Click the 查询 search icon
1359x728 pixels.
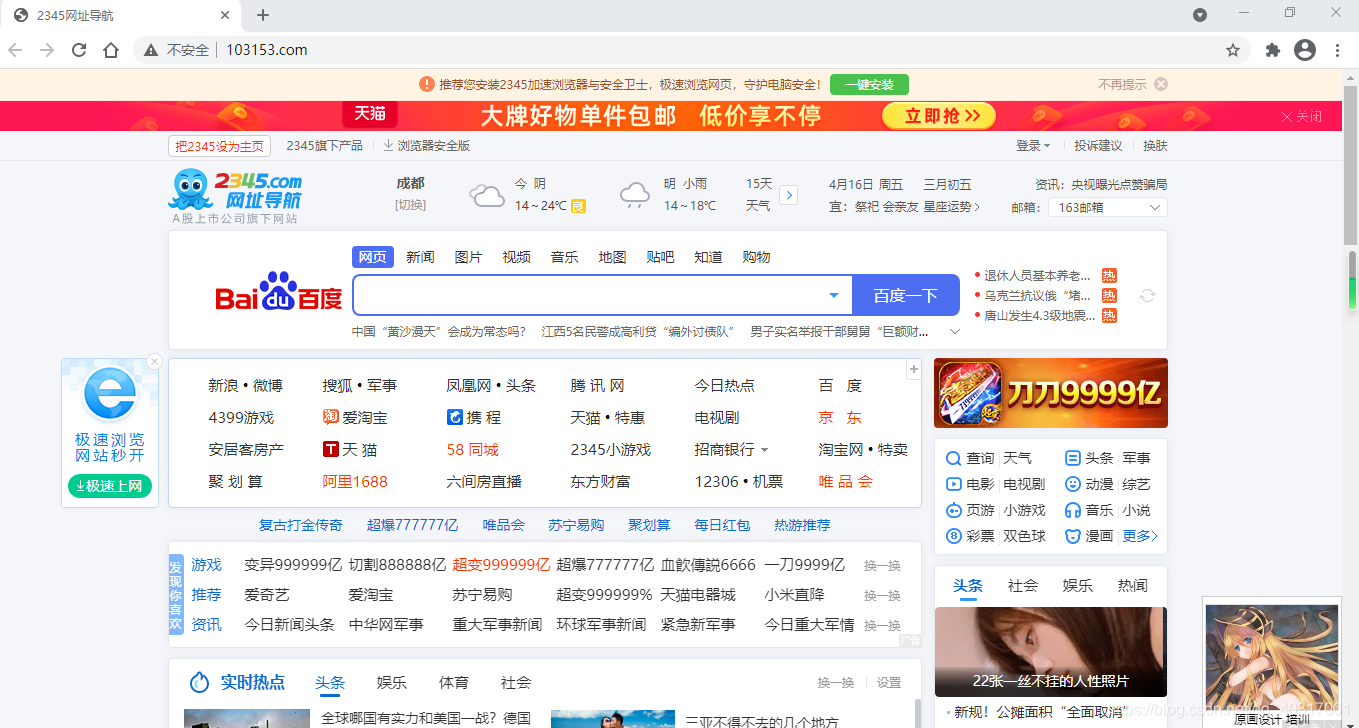click(x=953, y=458)
